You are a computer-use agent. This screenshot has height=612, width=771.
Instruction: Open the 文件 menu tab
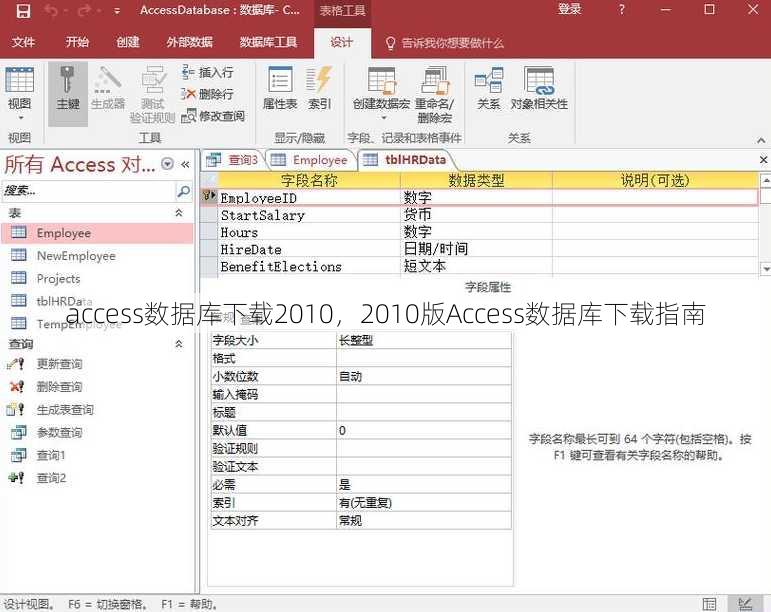point(23,42)
